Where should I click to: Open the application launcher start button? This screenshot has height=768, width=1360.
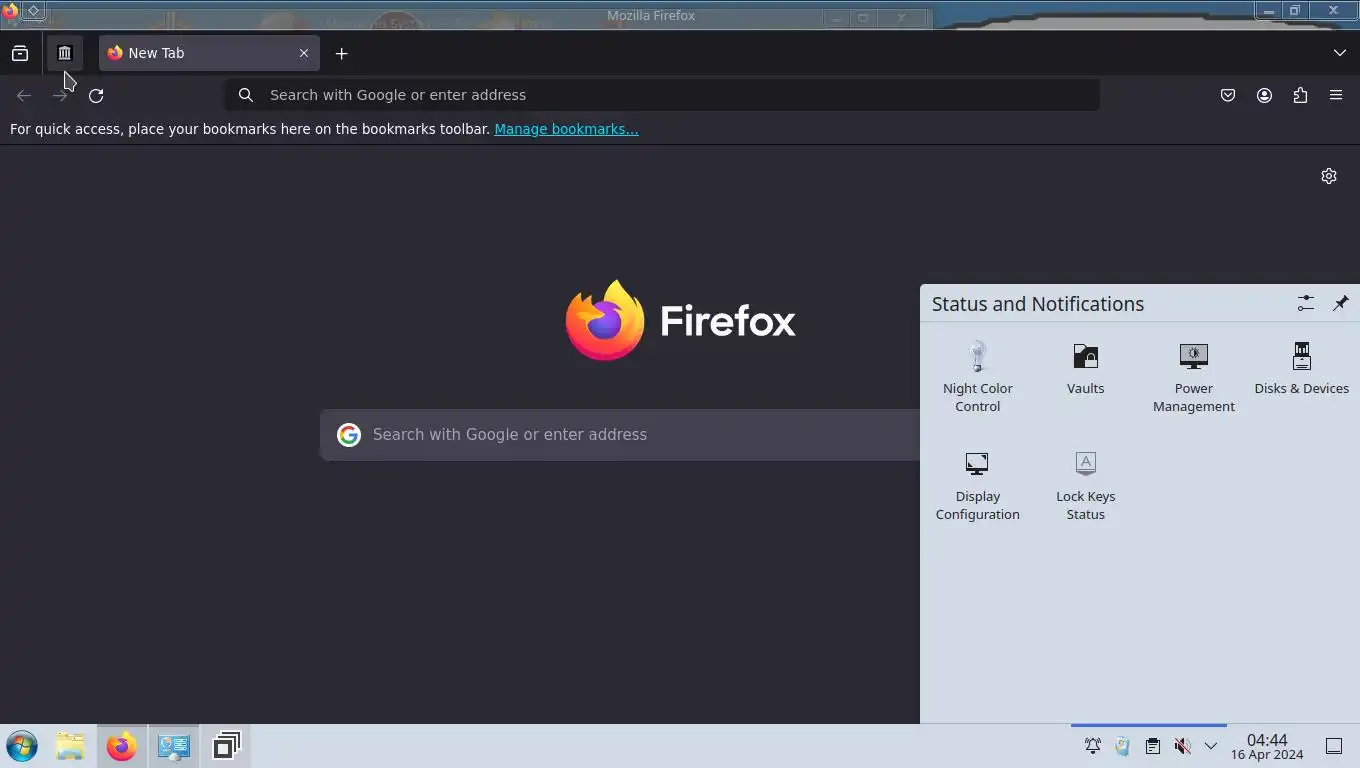pyautogui.click(x=22, y=746)
